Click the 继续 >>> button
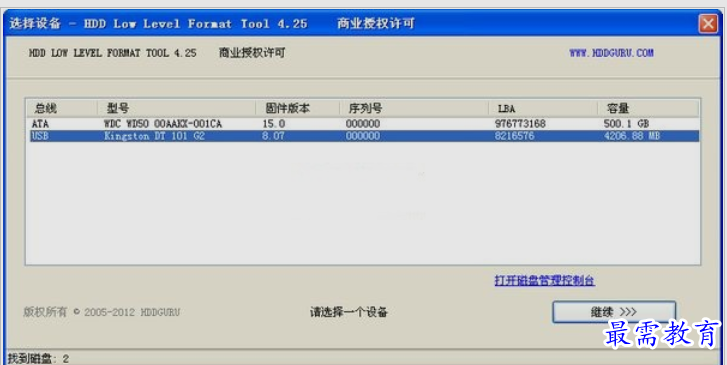Viewport: 727px width, 365px height. (x=614, y=312)
